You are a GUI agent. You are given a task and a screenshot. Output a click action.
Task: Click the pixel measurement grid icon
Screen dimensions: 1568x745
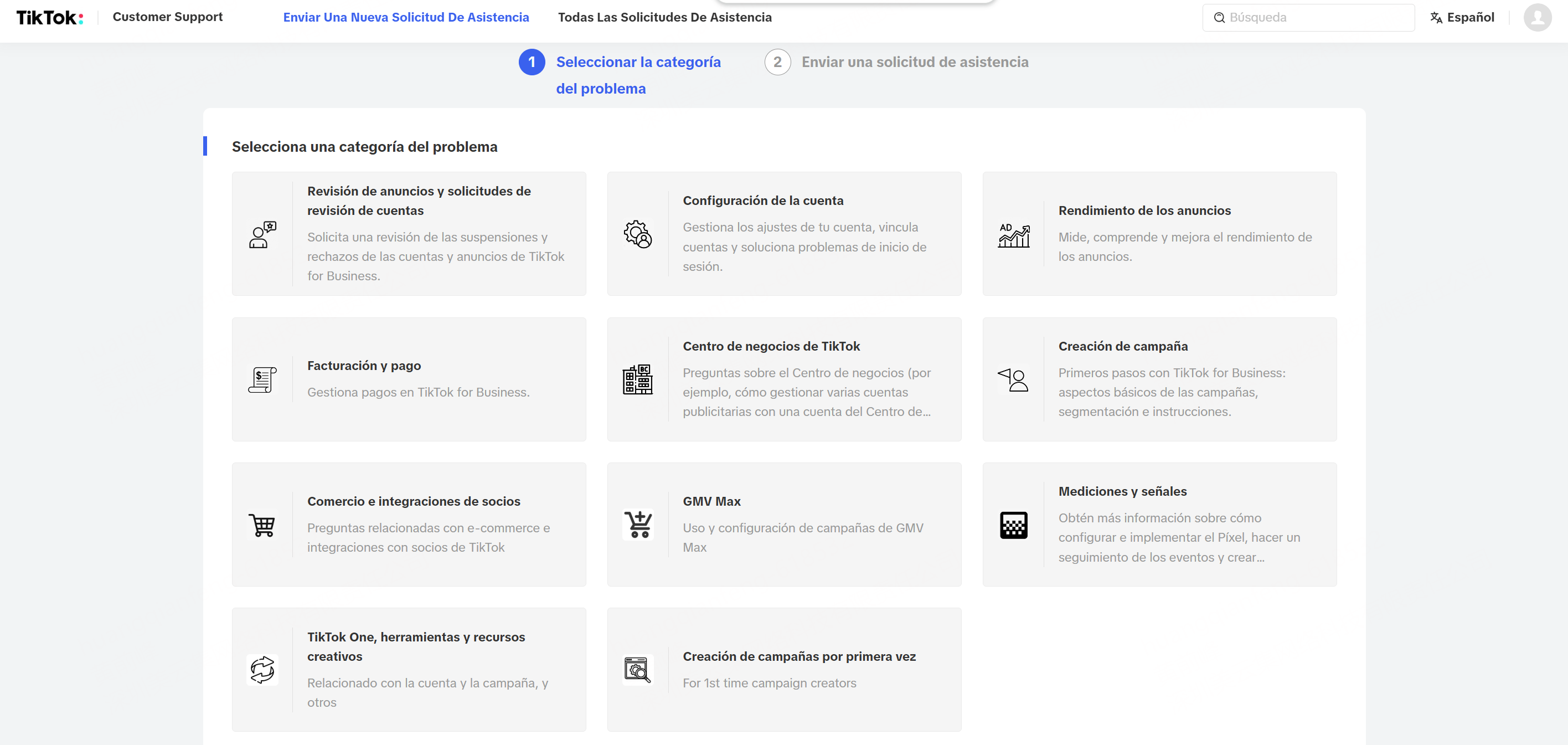(1013, 525)
